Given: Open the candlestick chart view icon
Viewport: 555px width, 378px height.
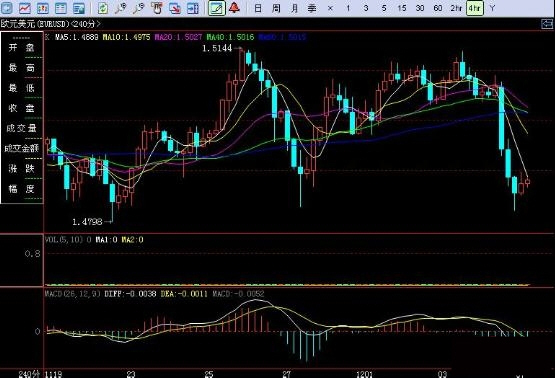Looking at the screenshot, I should (x=43, y=8).
